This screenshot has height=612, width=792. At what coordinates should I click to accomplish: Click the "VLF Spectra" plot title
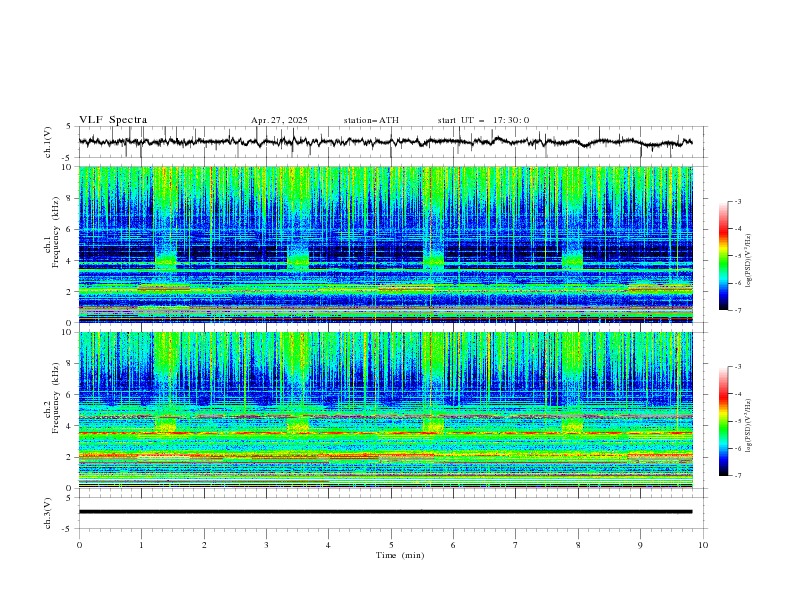(x=113, y=120)
